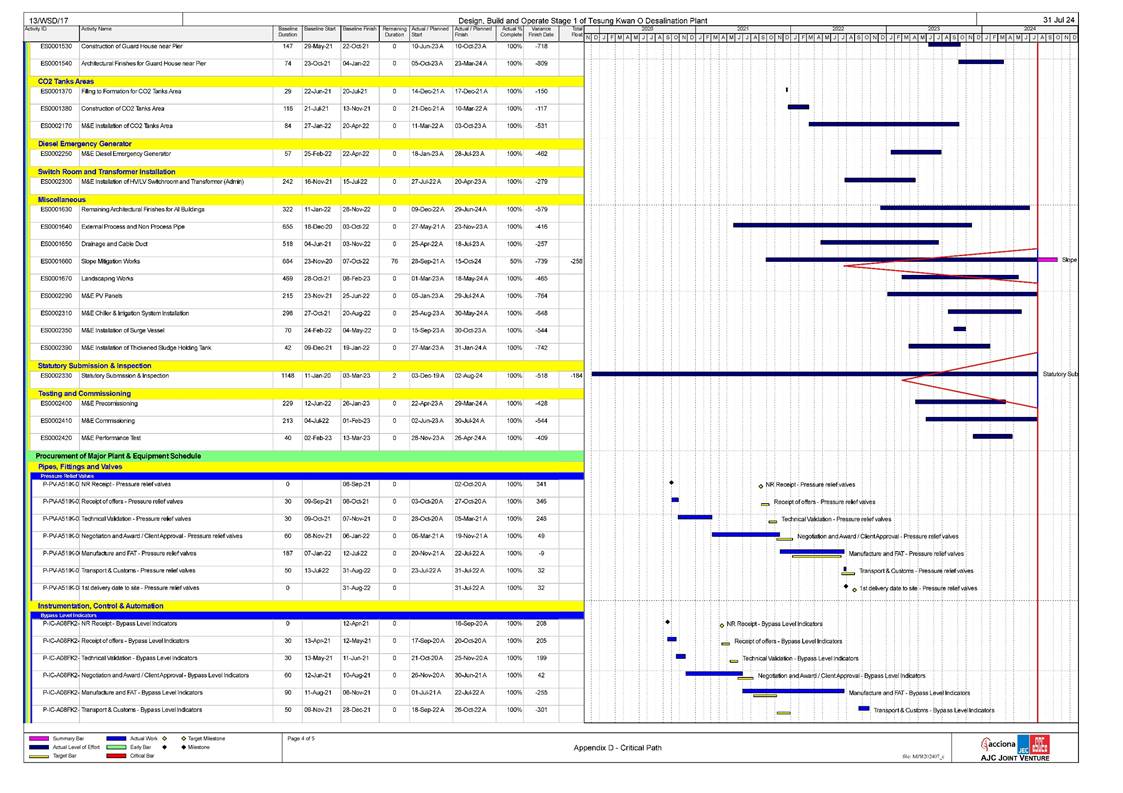Click the Landscaping Works Gantt bar
The width and height of the screenshot is (1123, 793).
pyautogui.click(x=959, y=277)
